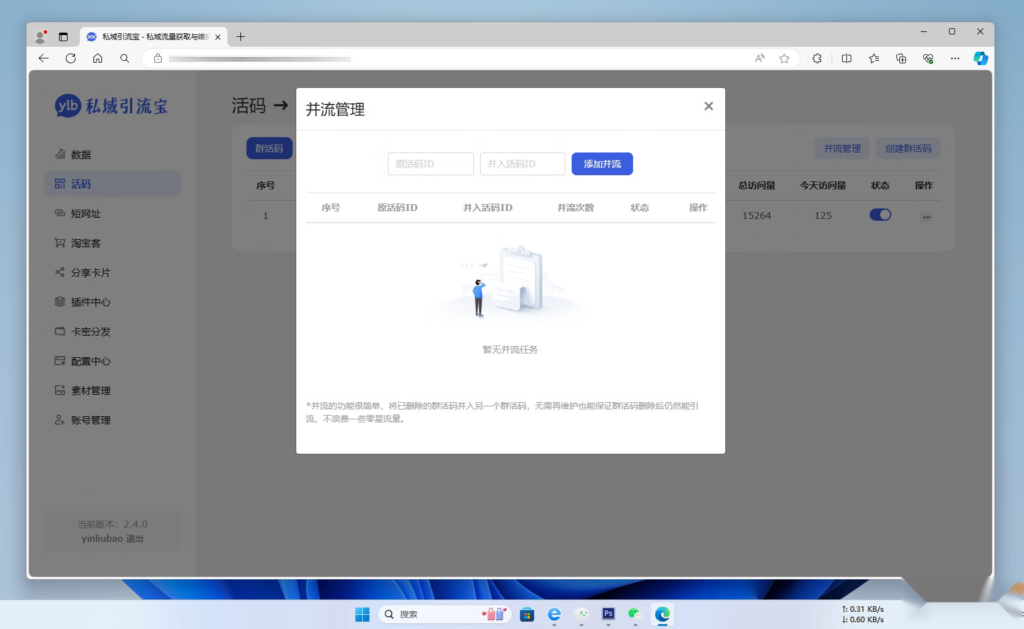Switch to the 群活码 tab

point(268,147)
